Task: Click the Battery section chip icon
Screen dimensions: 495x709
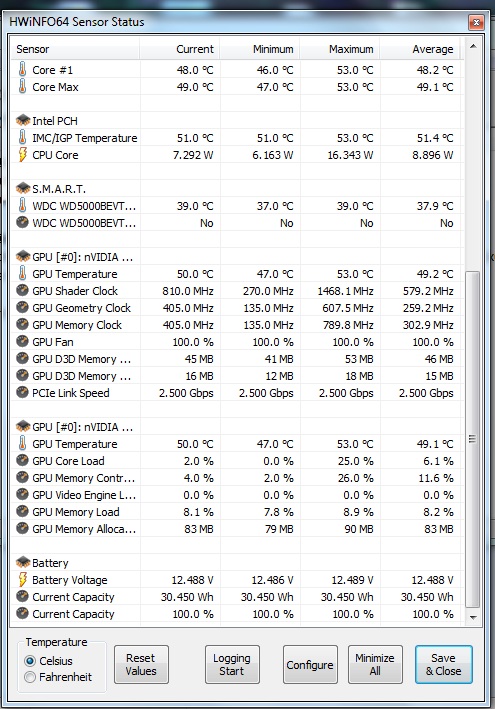Action: [23, 562]
